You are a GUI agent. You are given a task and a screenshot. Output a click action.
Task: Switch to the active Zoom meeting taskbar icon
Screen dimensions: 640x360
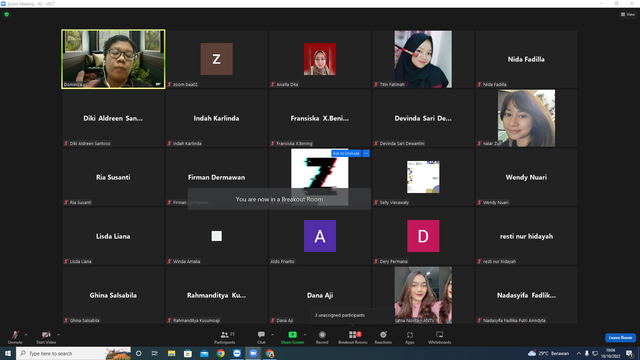pyautogui.click(x=253, y=353)
